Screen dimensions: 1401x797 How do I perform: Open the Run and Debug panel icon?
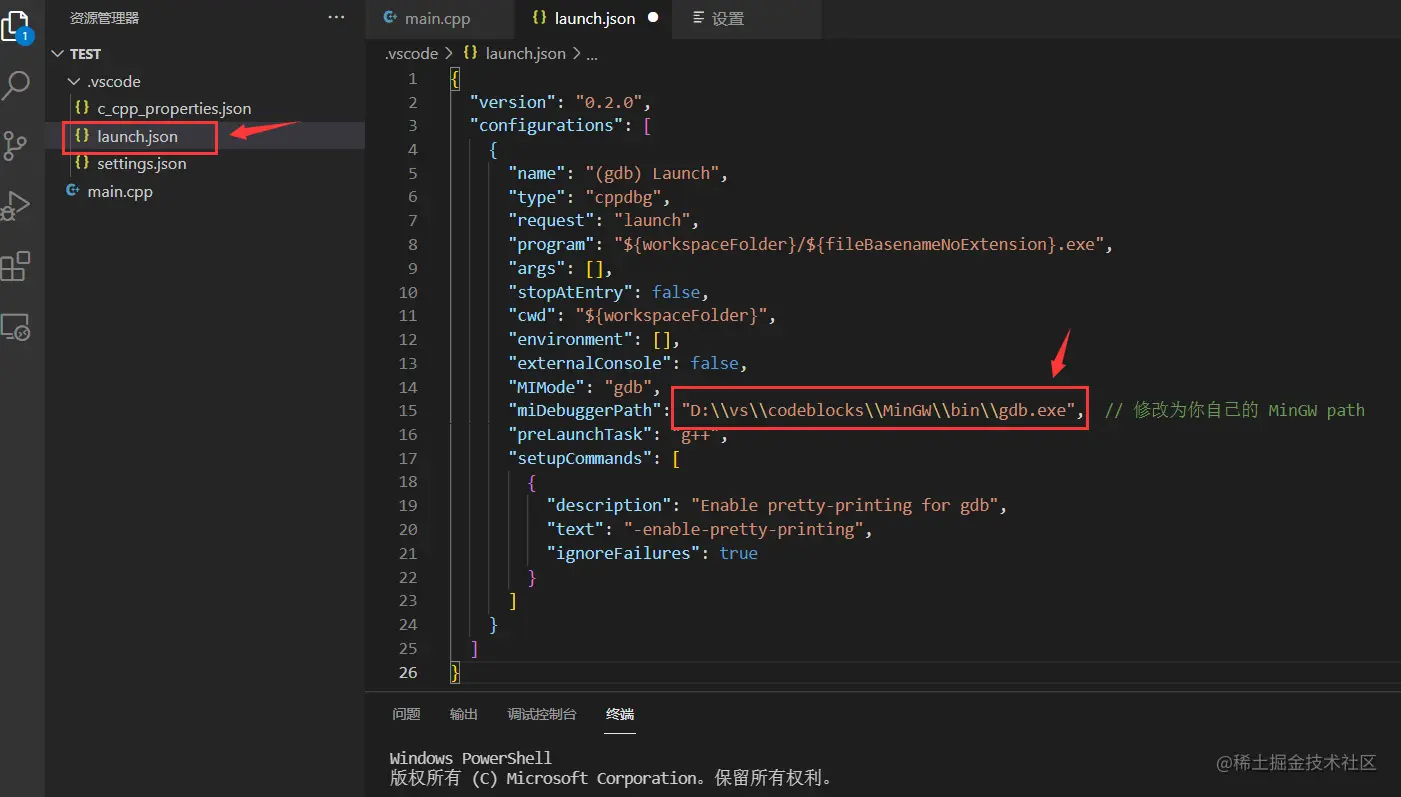click(x=17, y=205)
